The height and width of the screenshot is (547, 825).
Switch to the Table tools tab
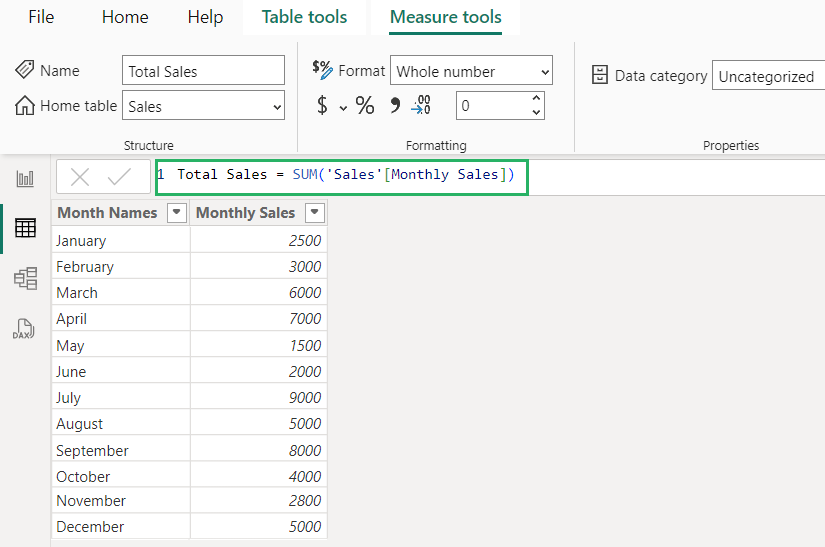(304, 17)
